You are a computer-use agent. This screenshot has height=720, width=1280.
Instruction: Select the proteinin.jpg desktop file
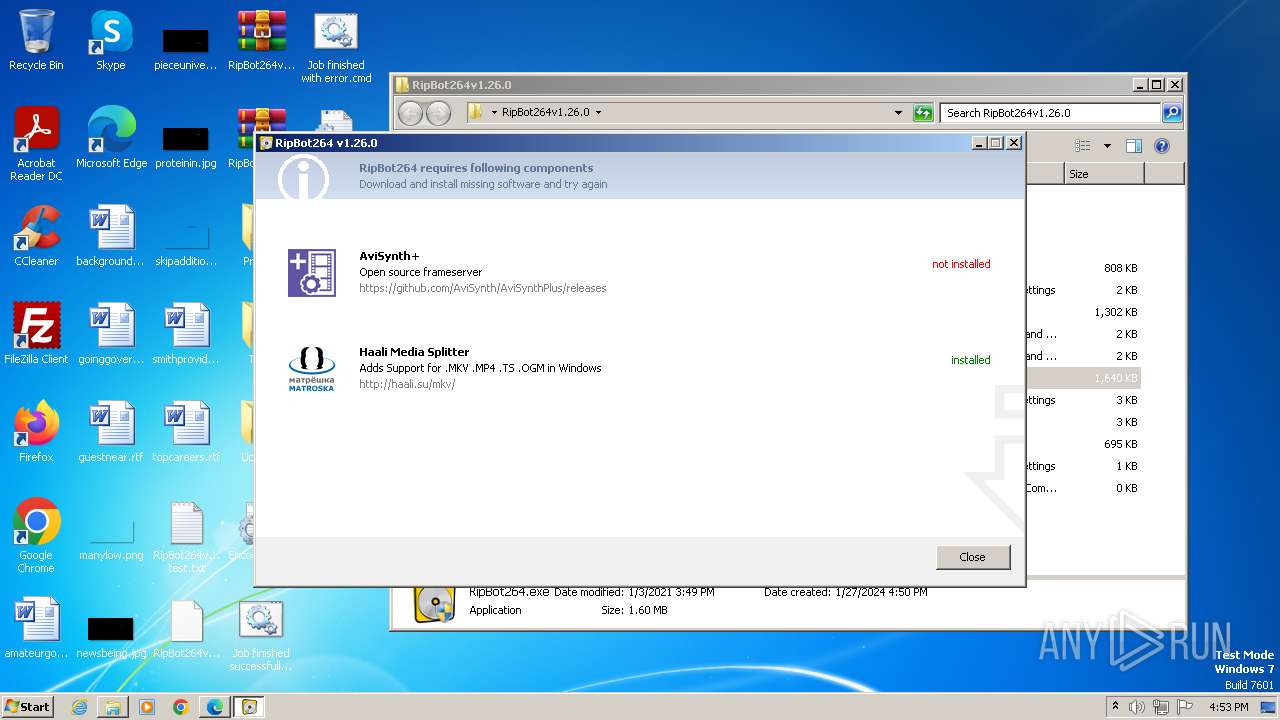[186, 146]
